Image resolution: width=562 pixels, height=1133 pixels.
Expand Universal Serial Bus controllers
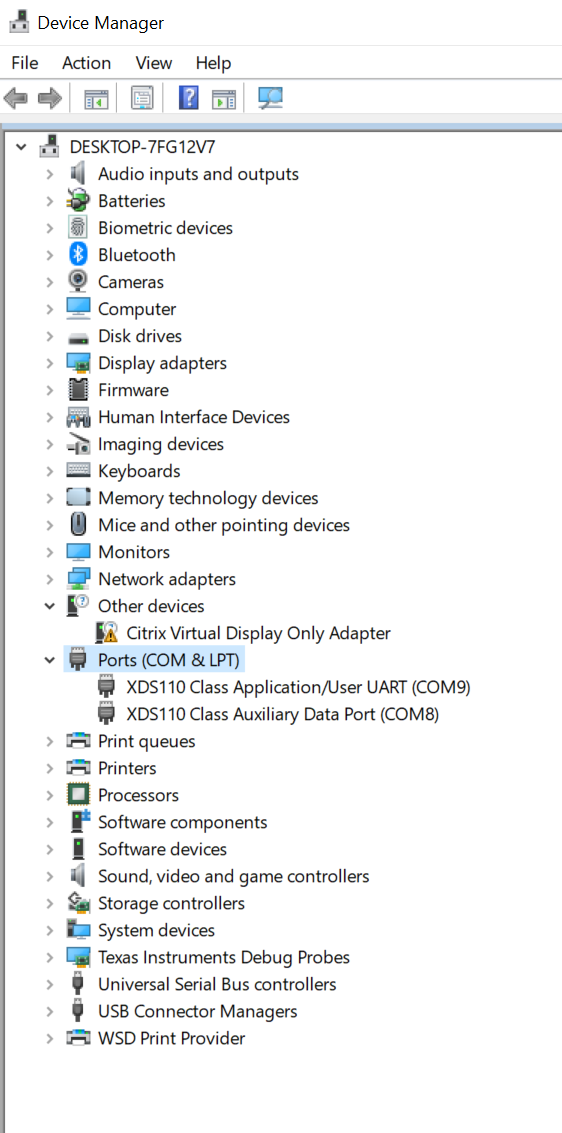pyautogui.click(x=50, y=984)
